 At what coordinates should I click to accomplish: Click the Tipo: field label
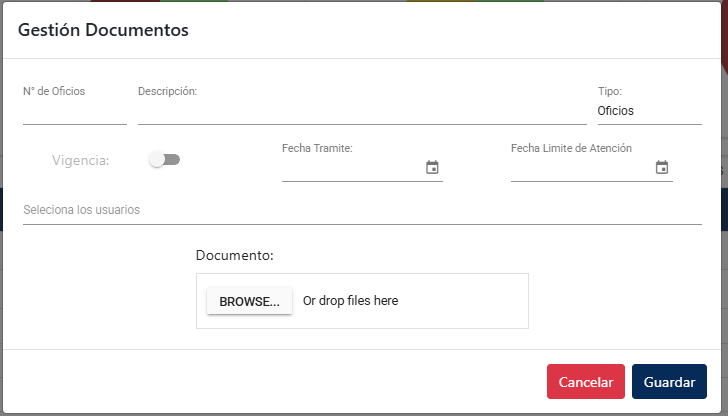coord(610,91)
